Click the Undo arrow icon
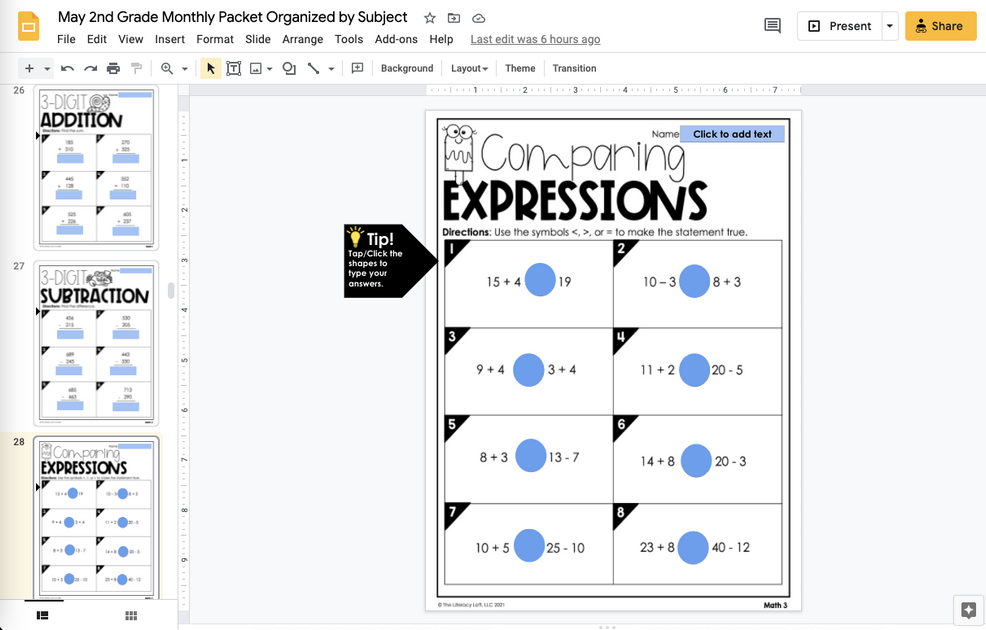 (x=67, y=68)
